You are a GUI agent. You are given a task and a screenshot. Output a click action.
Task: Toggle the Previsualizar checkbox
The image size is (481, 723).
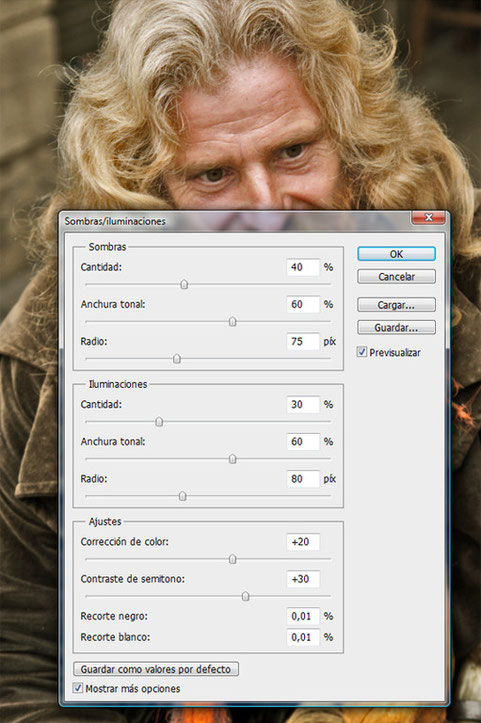(362, 352)
